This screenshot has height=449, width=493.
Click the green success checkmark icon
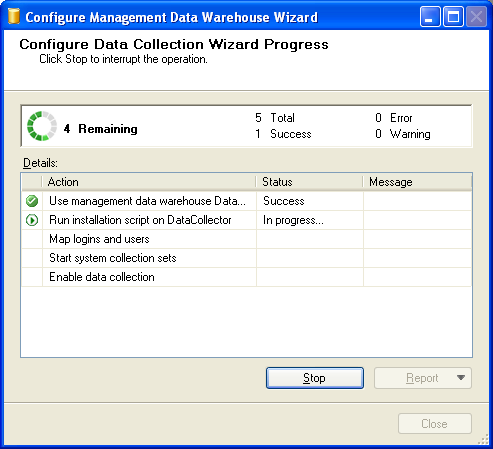click(x=32, y=201)
